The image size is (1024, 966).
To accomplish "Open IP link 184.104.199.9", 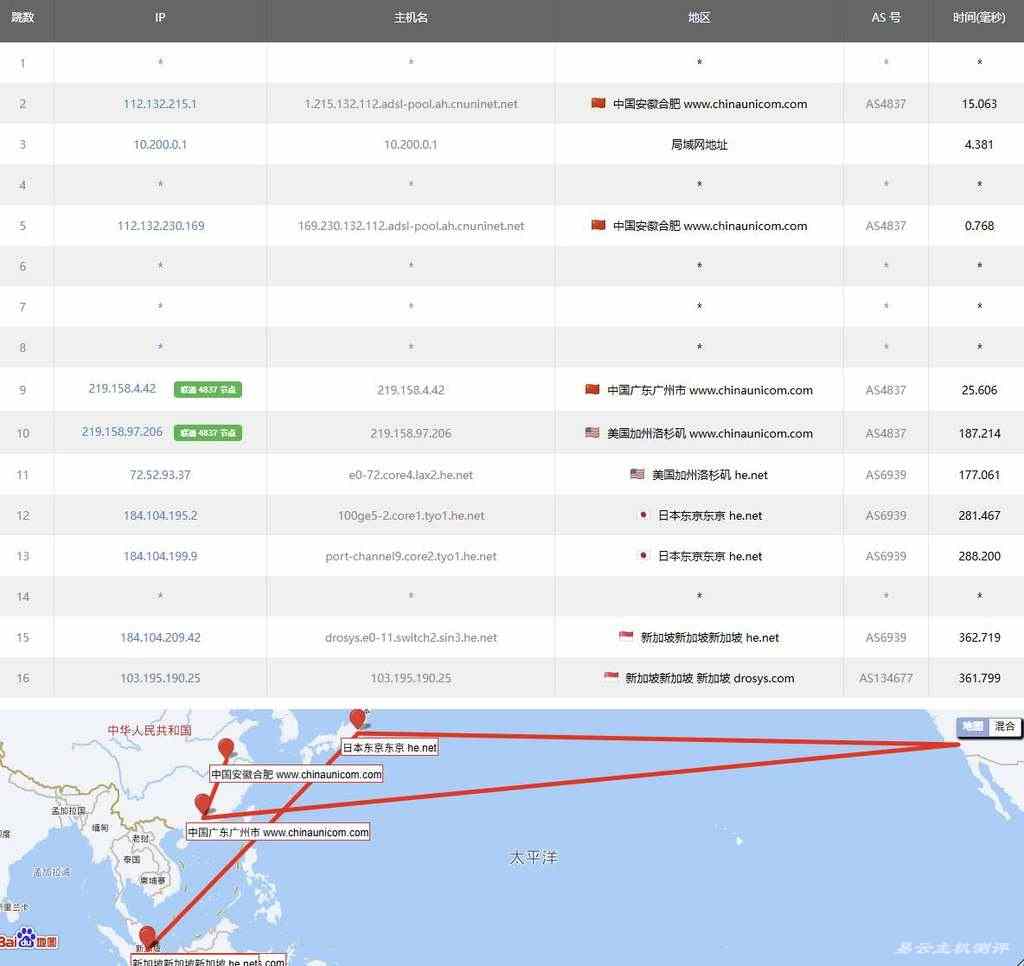I will click(160, 556).
